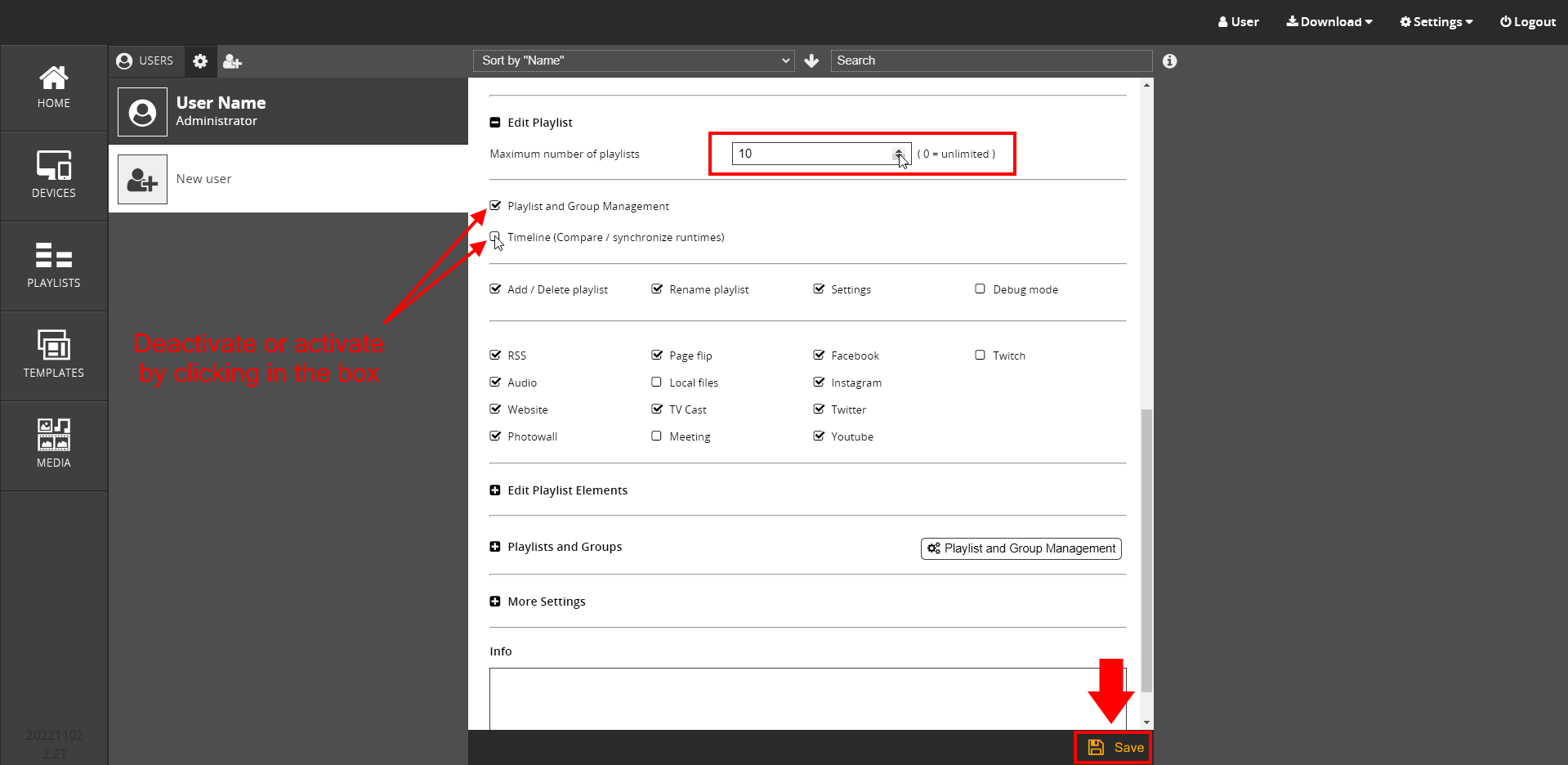The width and height of the screenshot is (1568, 765).
Task: Open the Settings menu in top bar
Action: coord(1436,22)
